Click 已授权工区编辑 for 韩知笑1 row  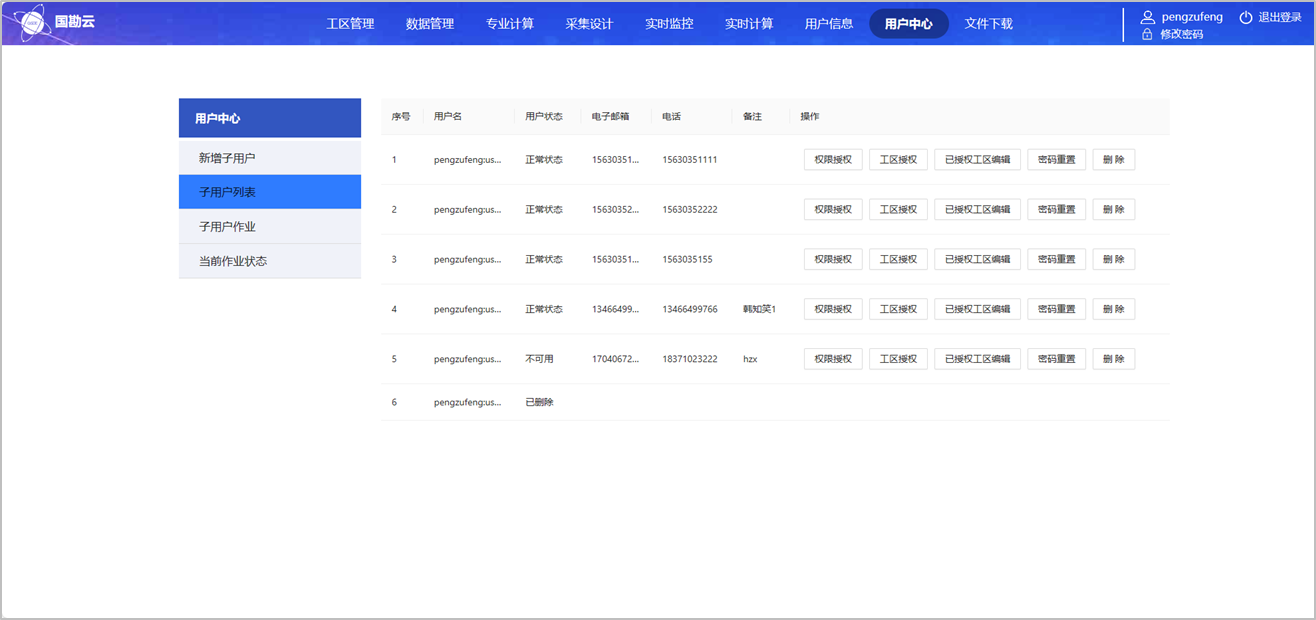pyautogui.click(x=977, y=309)
